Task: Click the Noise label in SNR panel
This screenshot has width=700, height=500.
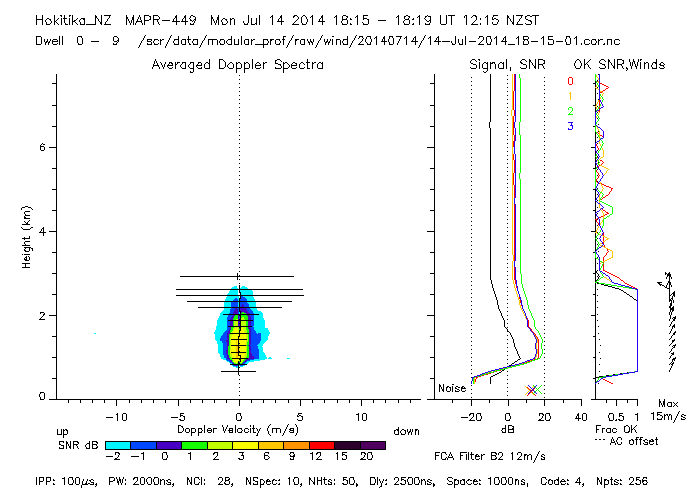Action: click(452, 388)
